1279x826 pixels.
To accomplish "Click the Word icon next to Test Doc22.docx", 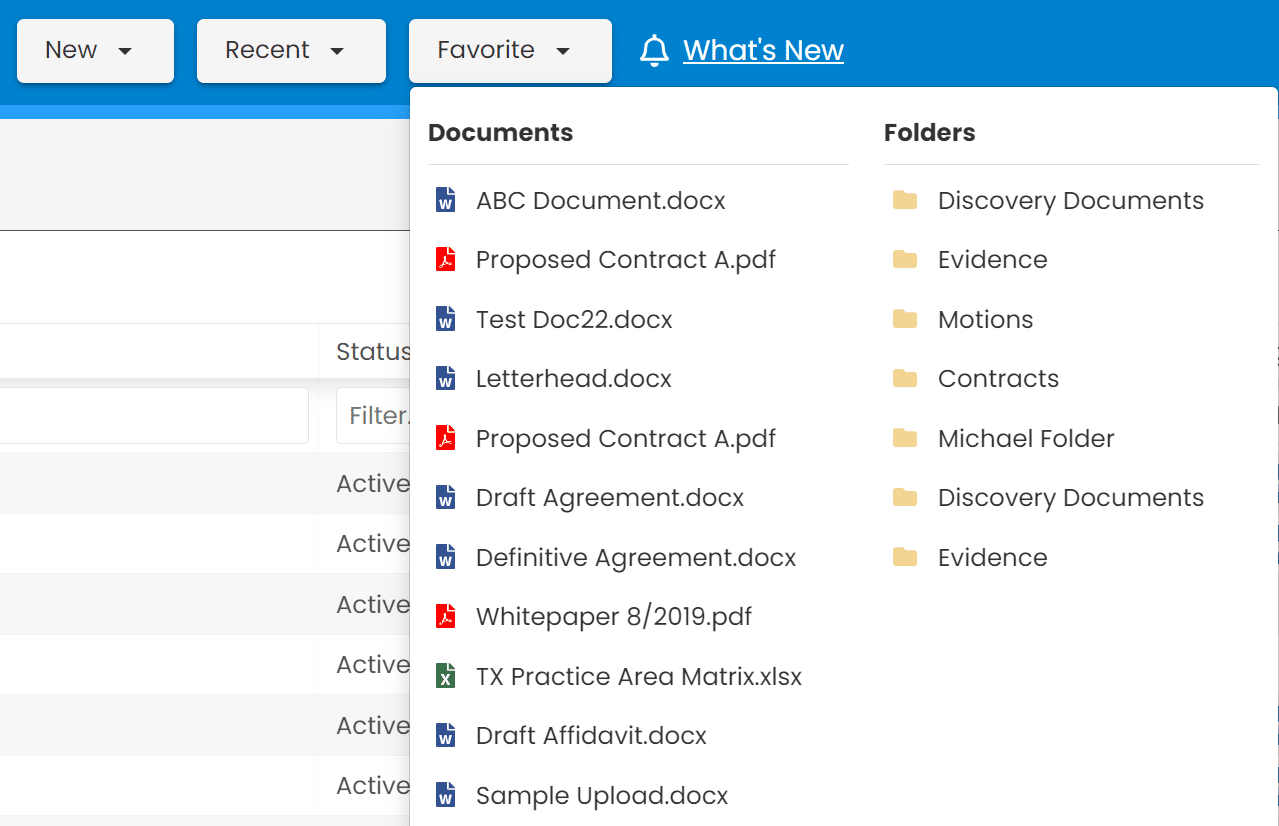I will click(446, 319).
